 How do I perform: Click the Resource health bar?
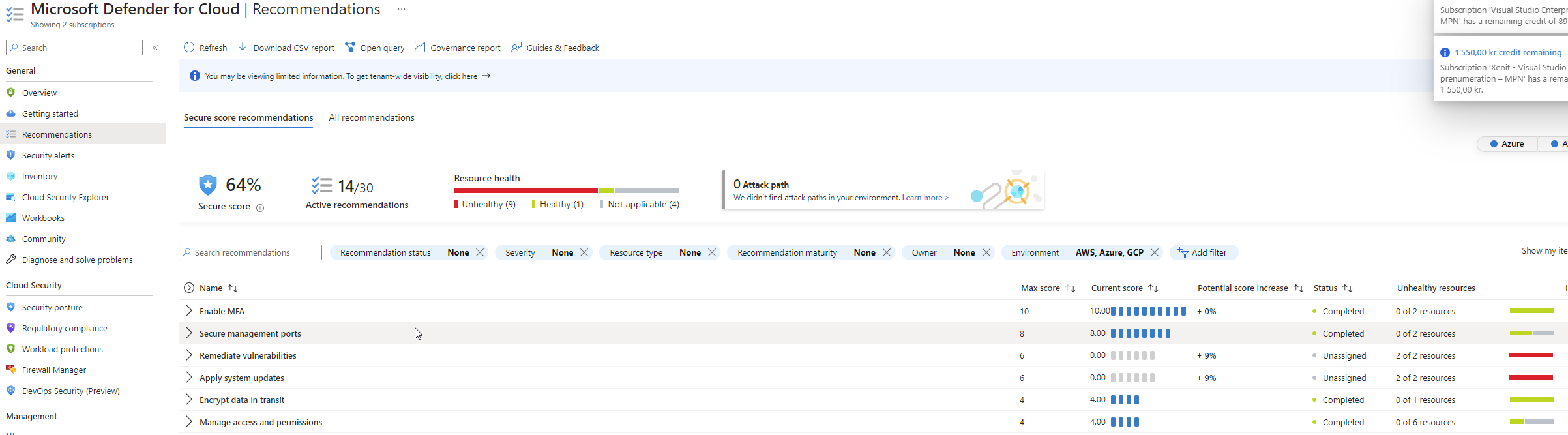tap(567, 190)
